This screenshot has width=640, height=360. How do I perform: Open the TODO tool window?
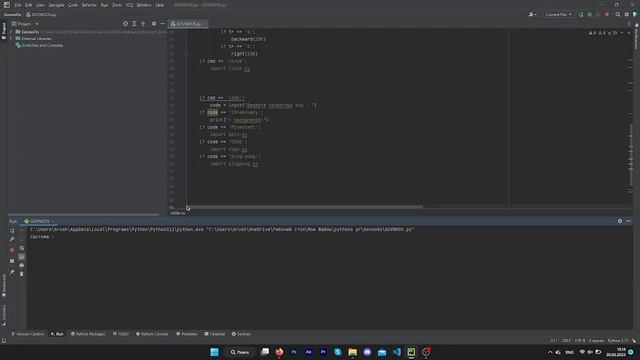click(121, 334)
